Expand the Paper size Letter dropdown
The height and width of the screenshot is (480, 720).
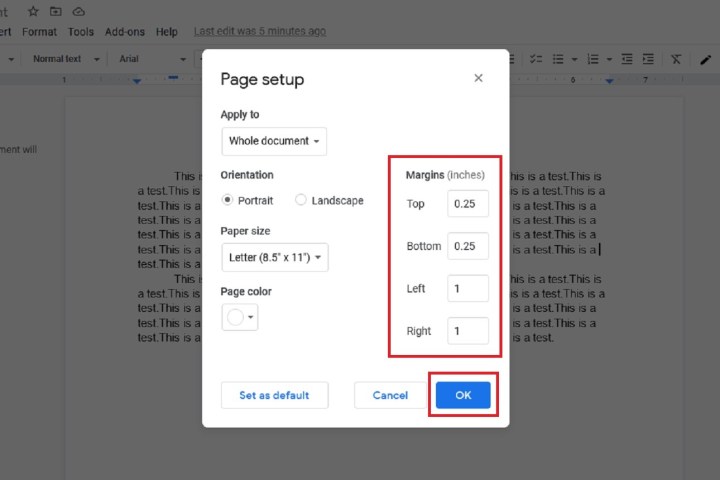point(274,257)
